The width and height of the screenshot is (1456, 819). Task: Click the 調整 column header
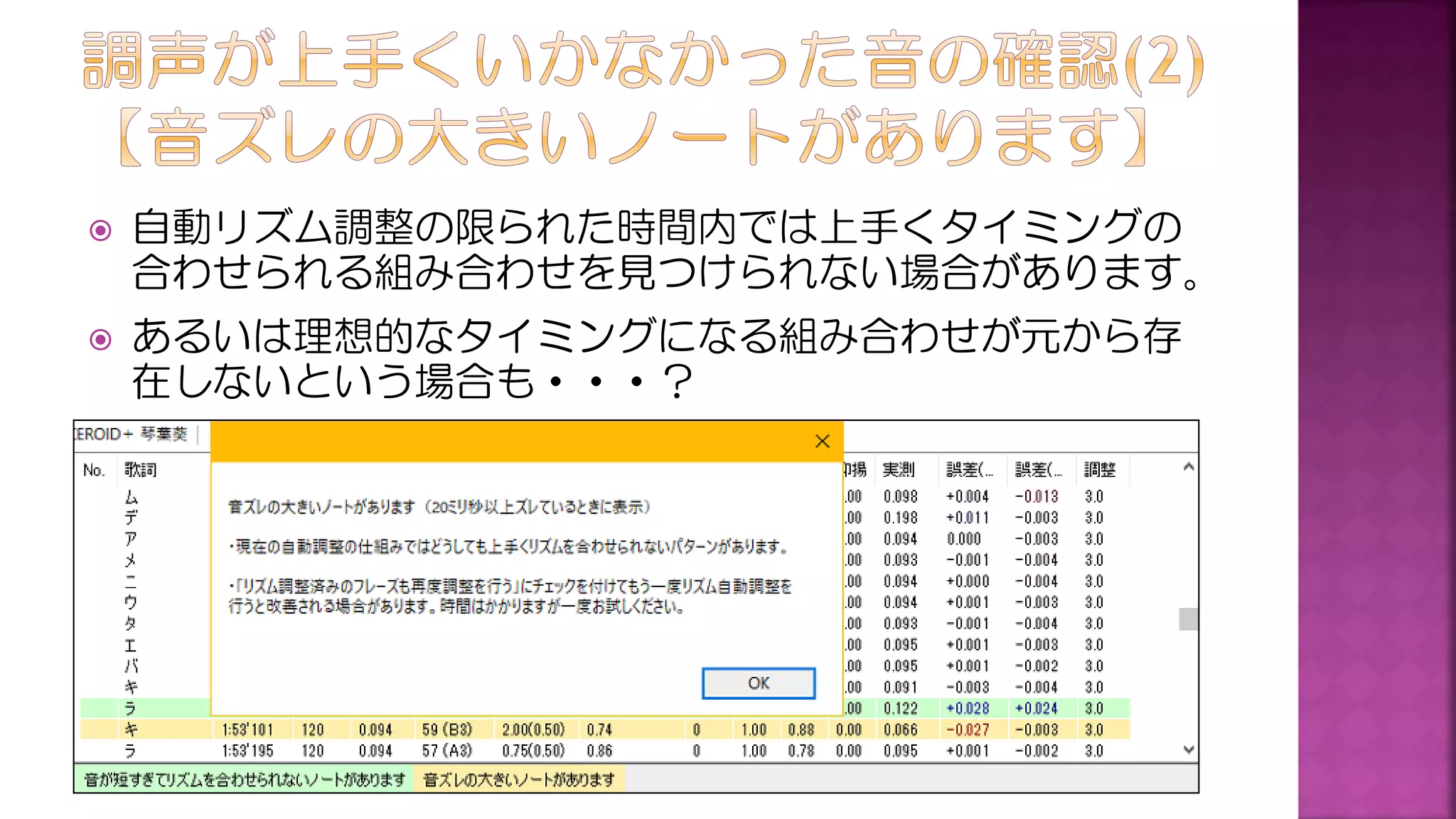coord(1100,470)
